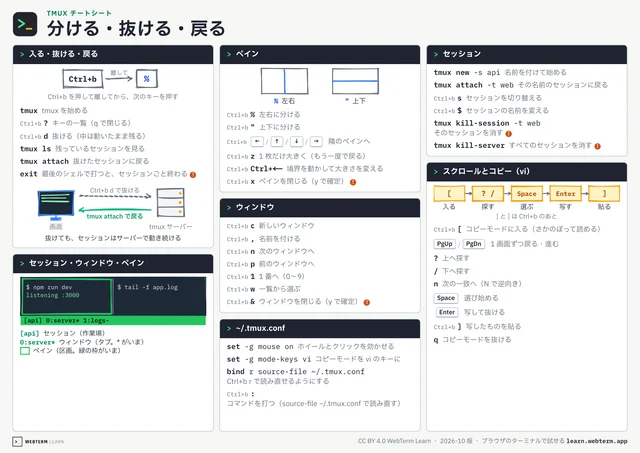Follow the learn.webterm.app footer link
This screenshot has height=453, width=640.
597,441
